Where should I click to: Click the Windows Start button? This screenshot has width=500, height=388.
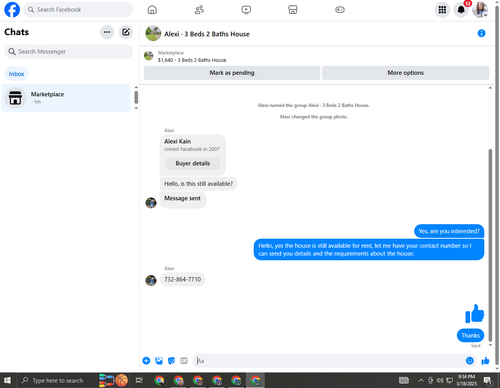(7, 380)
